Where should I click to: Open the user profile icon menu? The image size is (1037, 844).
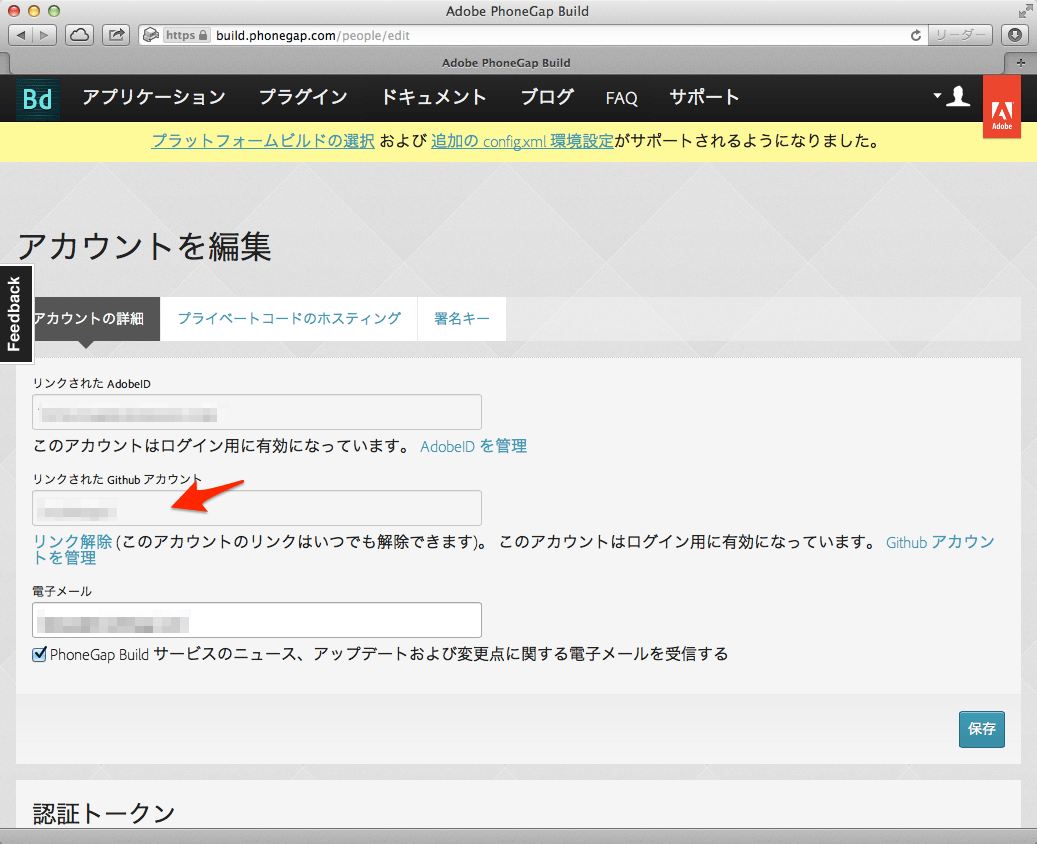(x=952, y=97)
